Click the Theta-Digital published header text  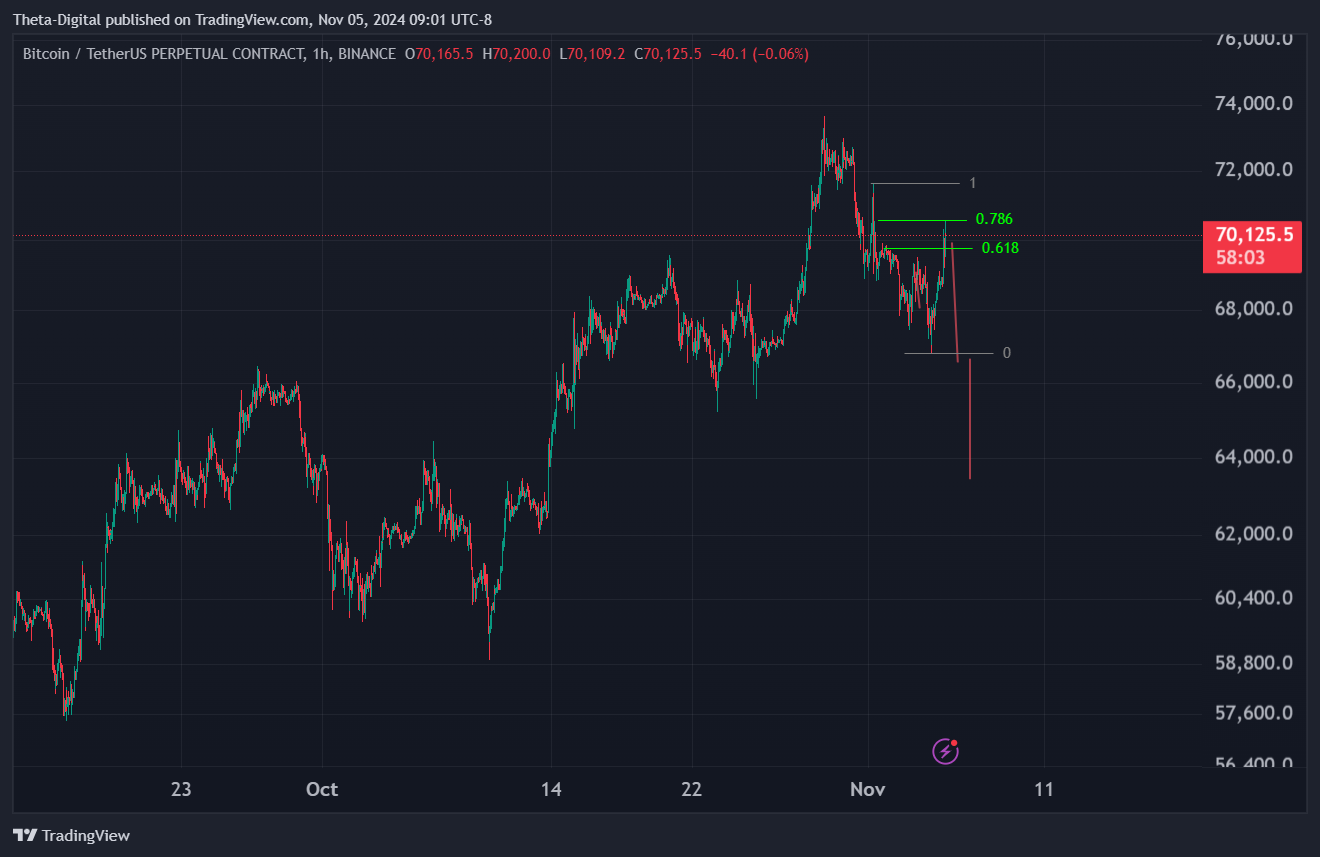[252, 19]
